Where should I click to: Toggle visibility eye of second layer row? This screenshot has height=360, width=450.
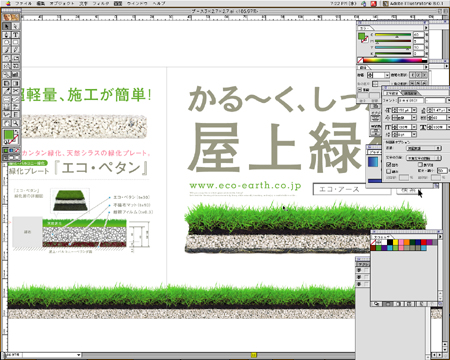pyautogui.click(x=359, y=277)
